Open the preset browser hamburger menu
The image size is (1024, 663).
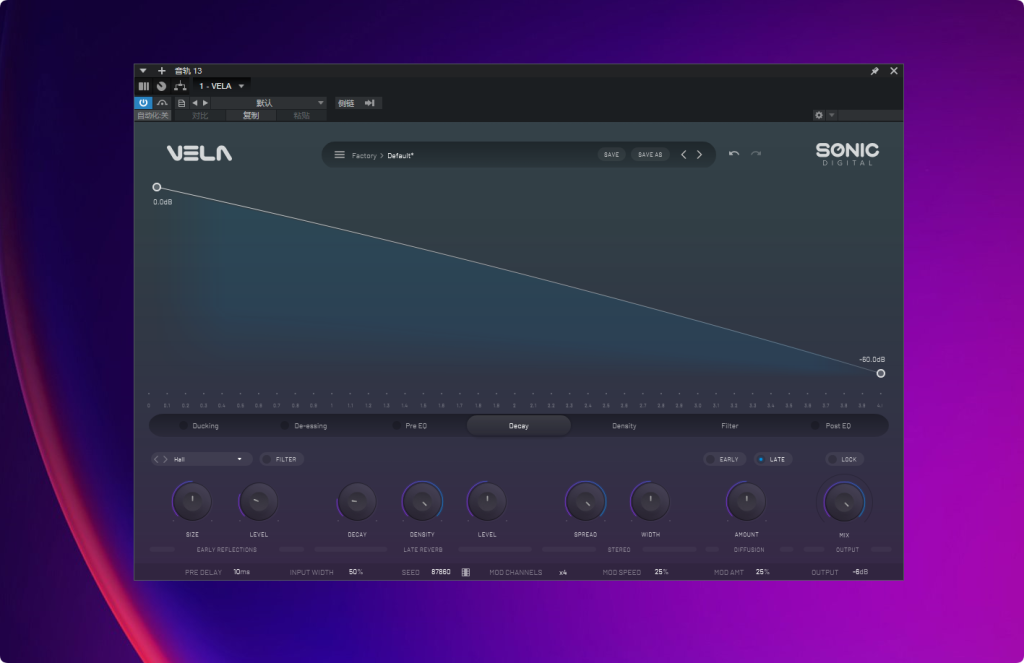(x=340, y=155)
